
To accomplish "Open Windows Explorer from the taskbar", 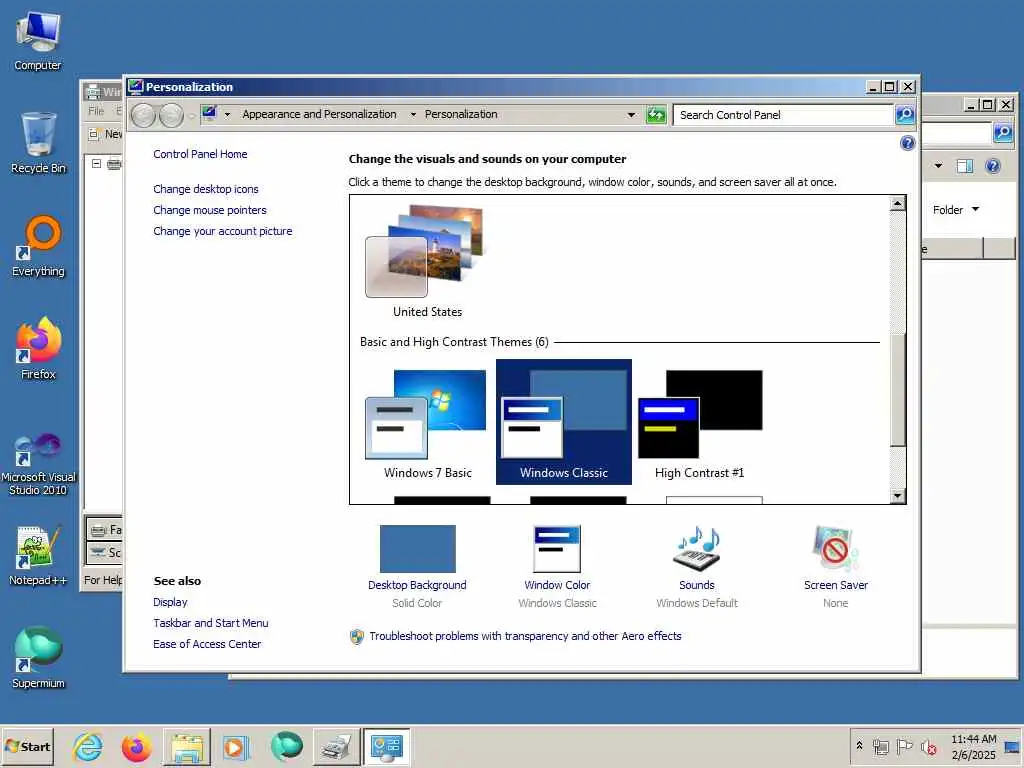I will (x=186, y=746).
